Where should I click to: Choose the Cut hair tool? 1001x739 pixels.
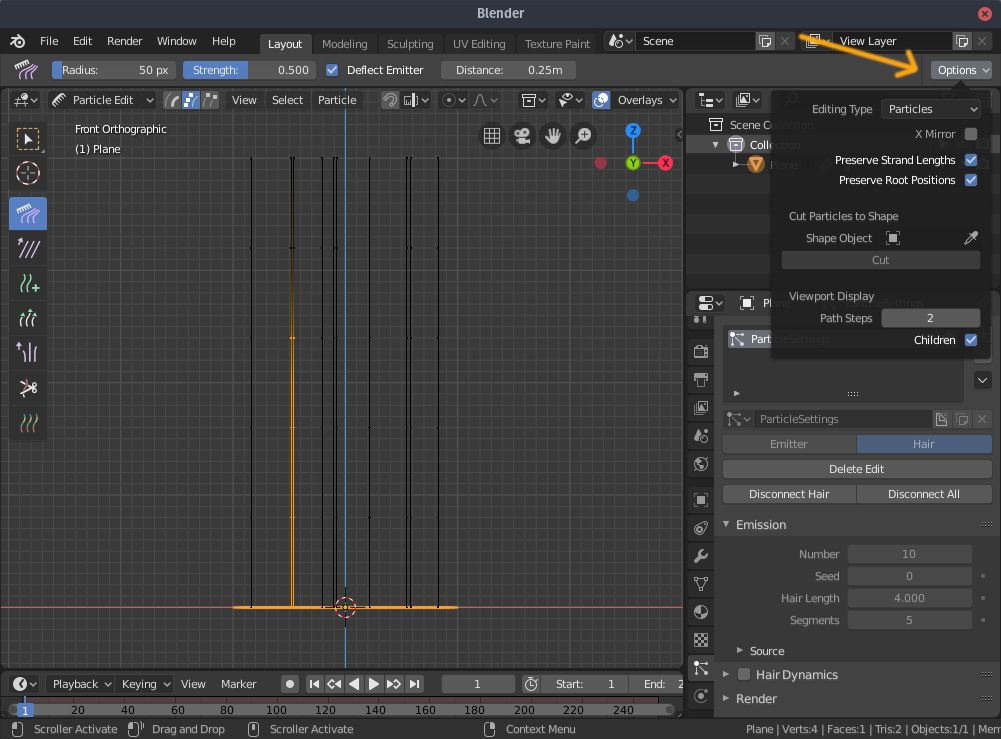28,388
